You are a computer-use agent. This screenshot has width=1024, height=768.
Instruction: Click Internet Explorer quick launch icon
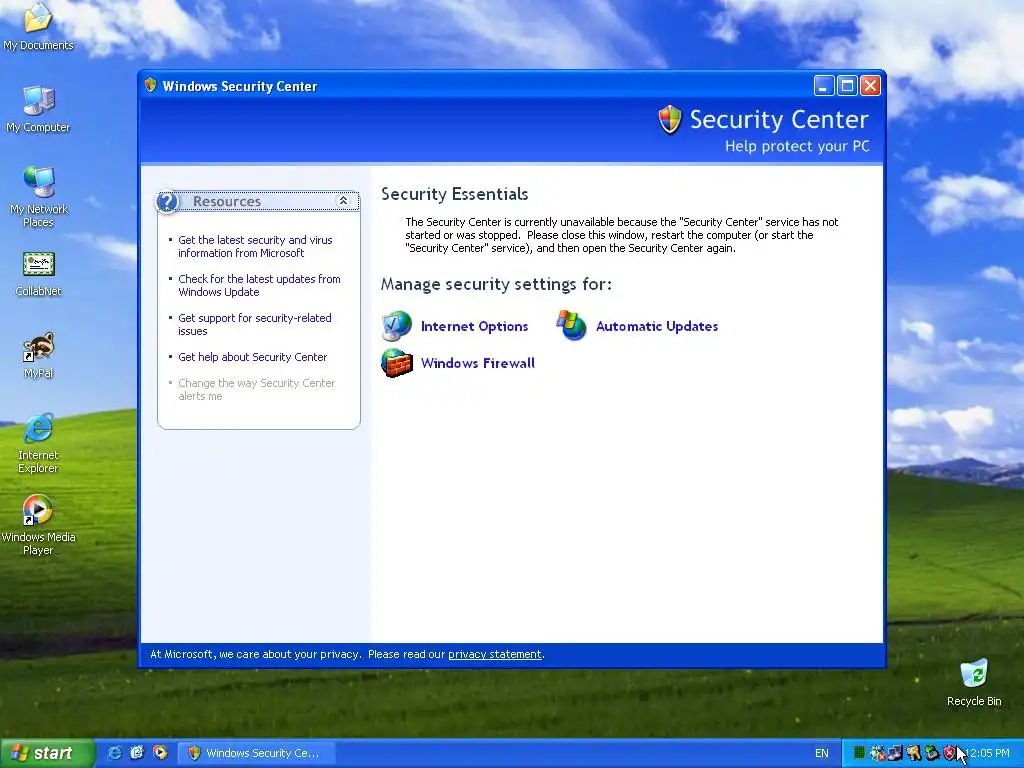(114, 753)
